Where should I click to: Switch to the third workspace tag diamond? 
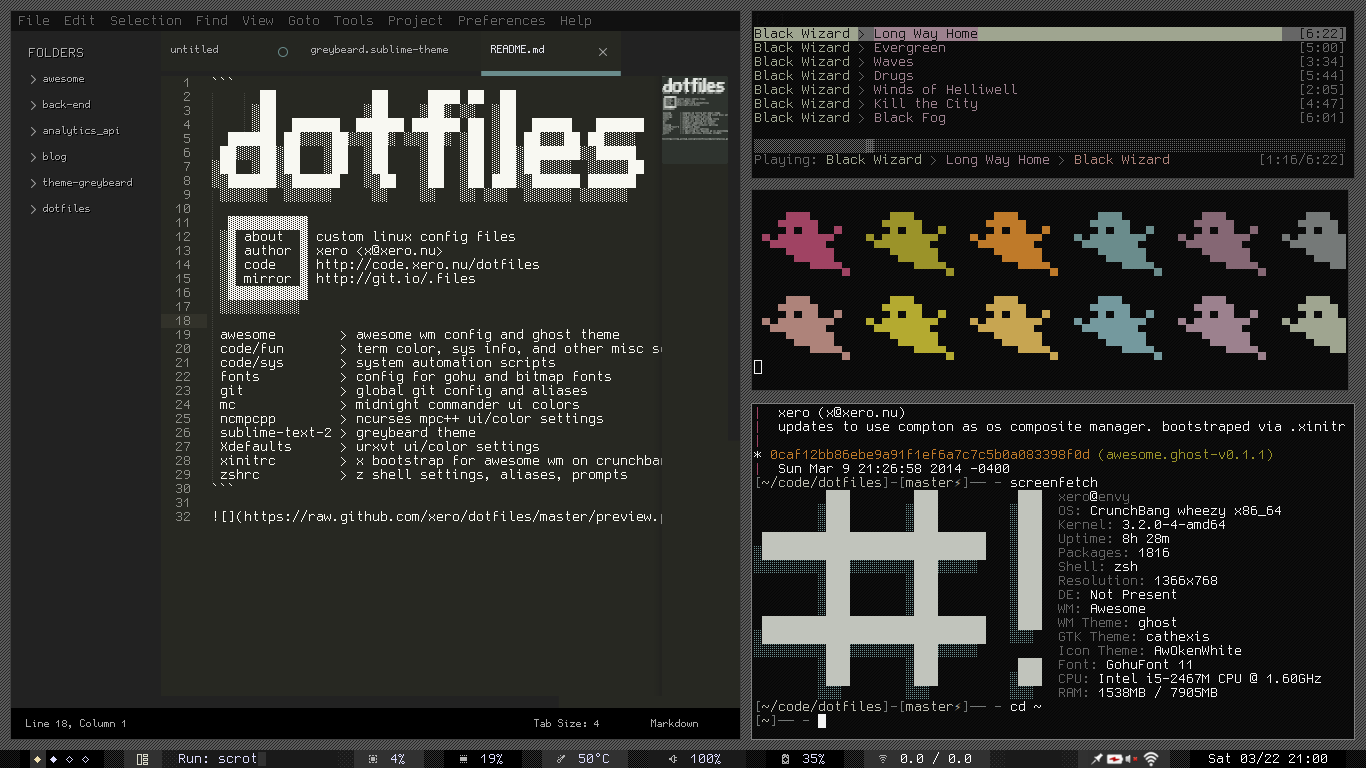point(70,759)
